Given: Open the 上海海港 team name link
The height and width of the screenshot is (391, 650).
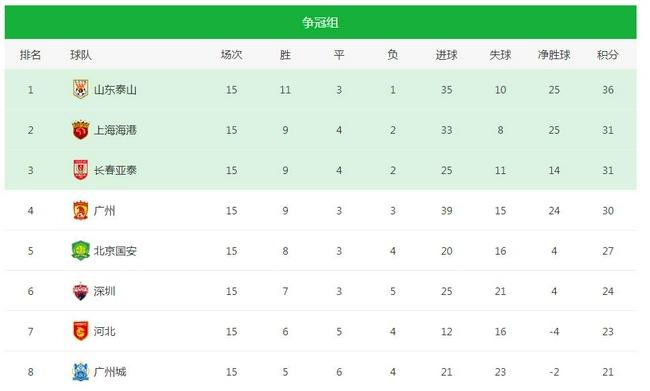Looking at the screenshot, I should coord(115,130).
